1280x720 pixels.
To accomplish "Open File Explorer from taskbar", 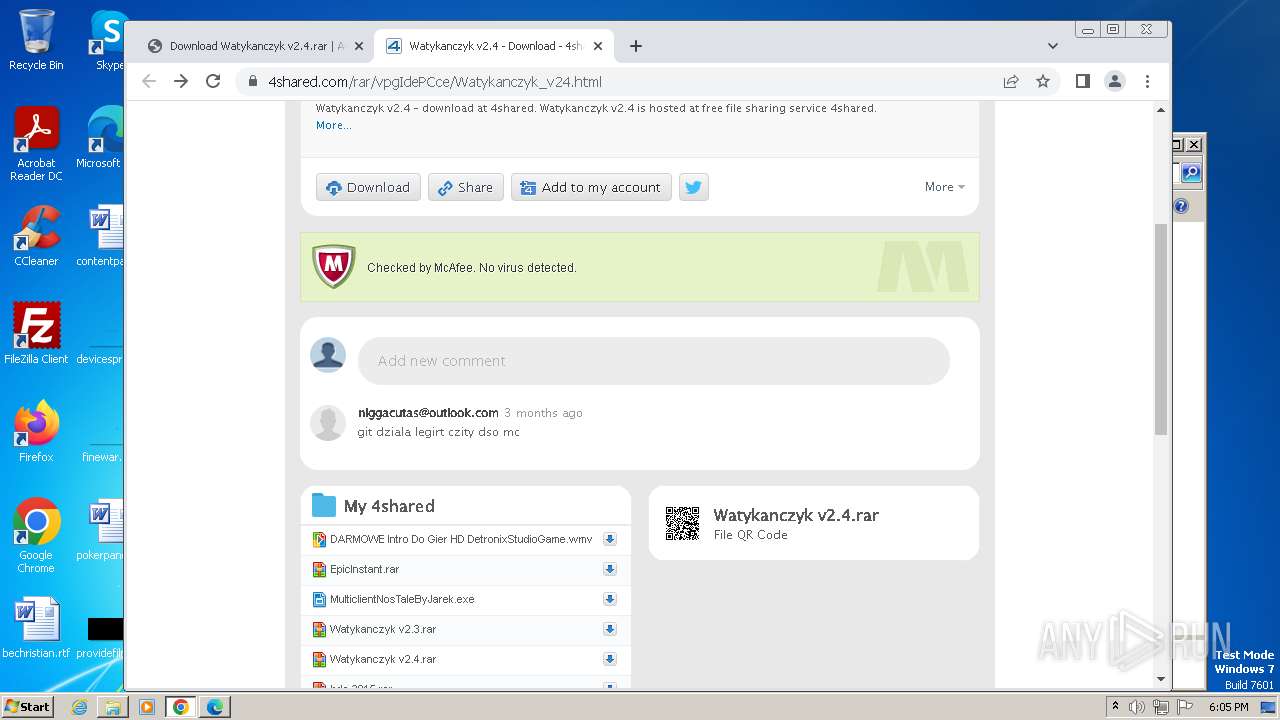I will point(113,707).
